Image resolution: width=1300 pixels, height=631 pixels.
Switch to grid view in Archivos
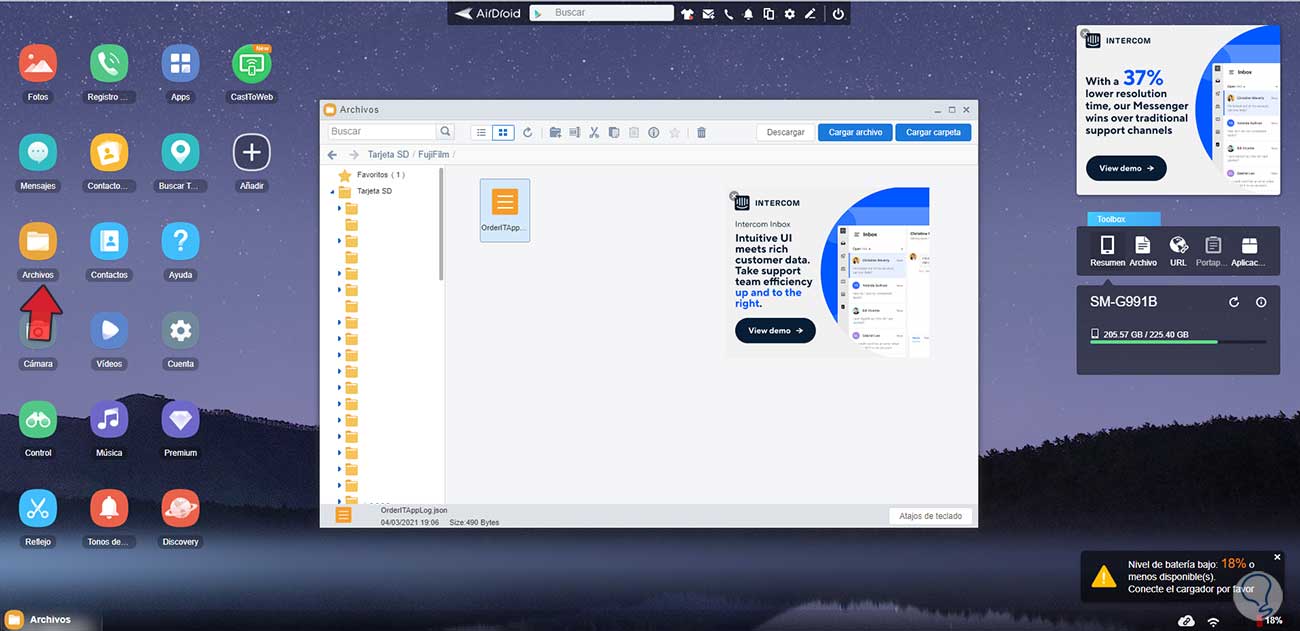click(503, 132)
